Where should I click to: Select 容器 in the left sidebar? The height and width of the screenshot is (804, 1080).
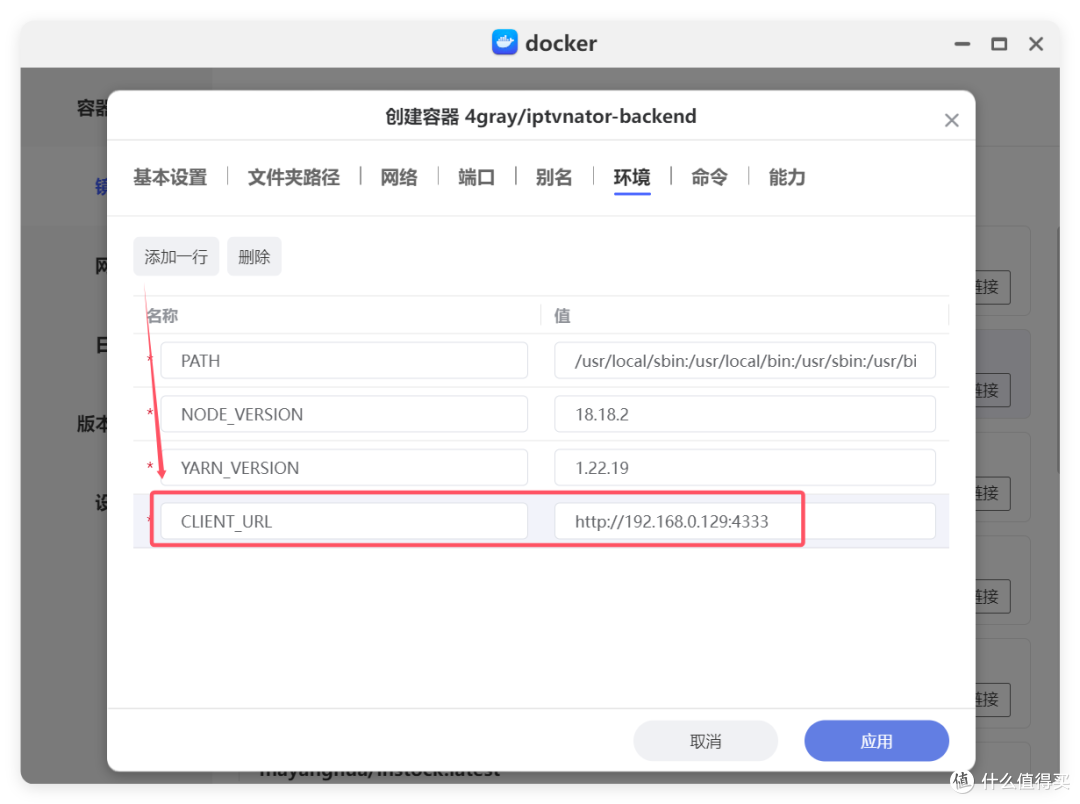pos(90,107)
